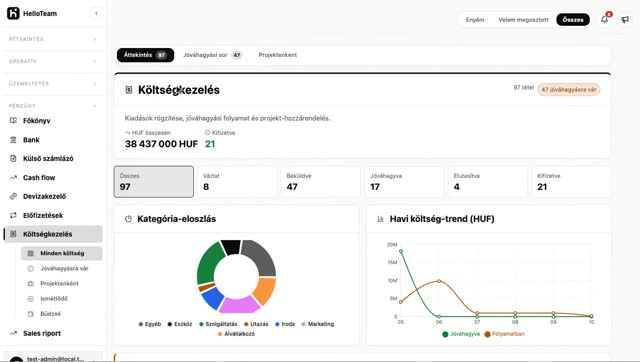Select the Elutasítva 4 status card

[488, 182]
